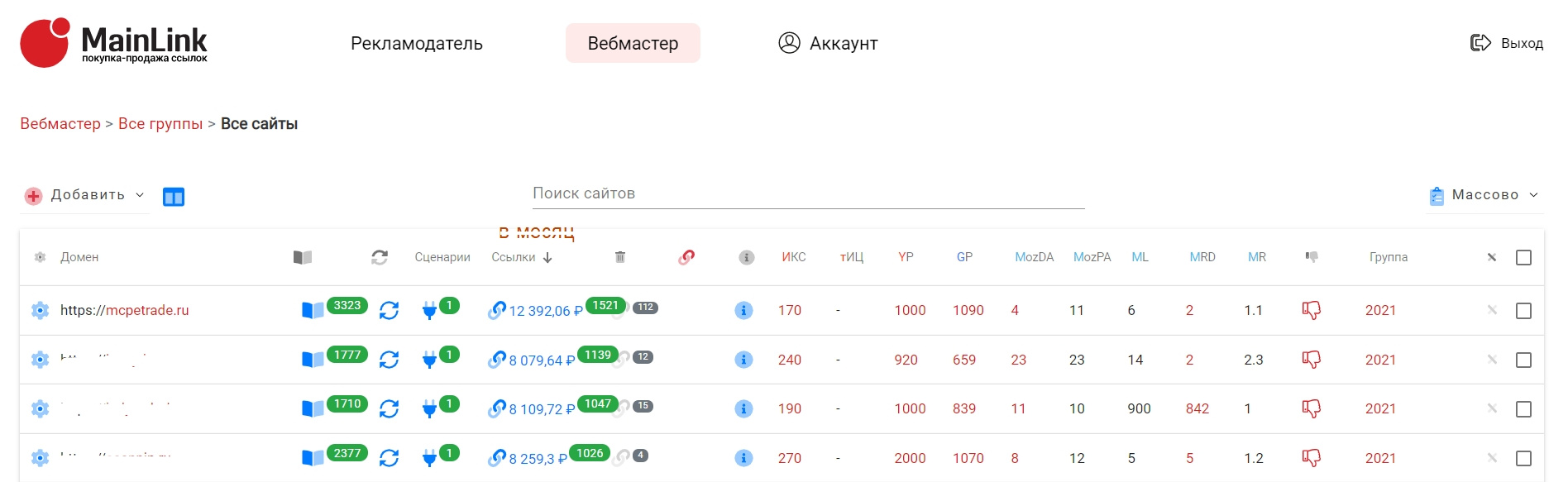This screenshot has height=482, width=1568.
Task: Switch to the Вебмастер tab
Action: click(633, 43)
